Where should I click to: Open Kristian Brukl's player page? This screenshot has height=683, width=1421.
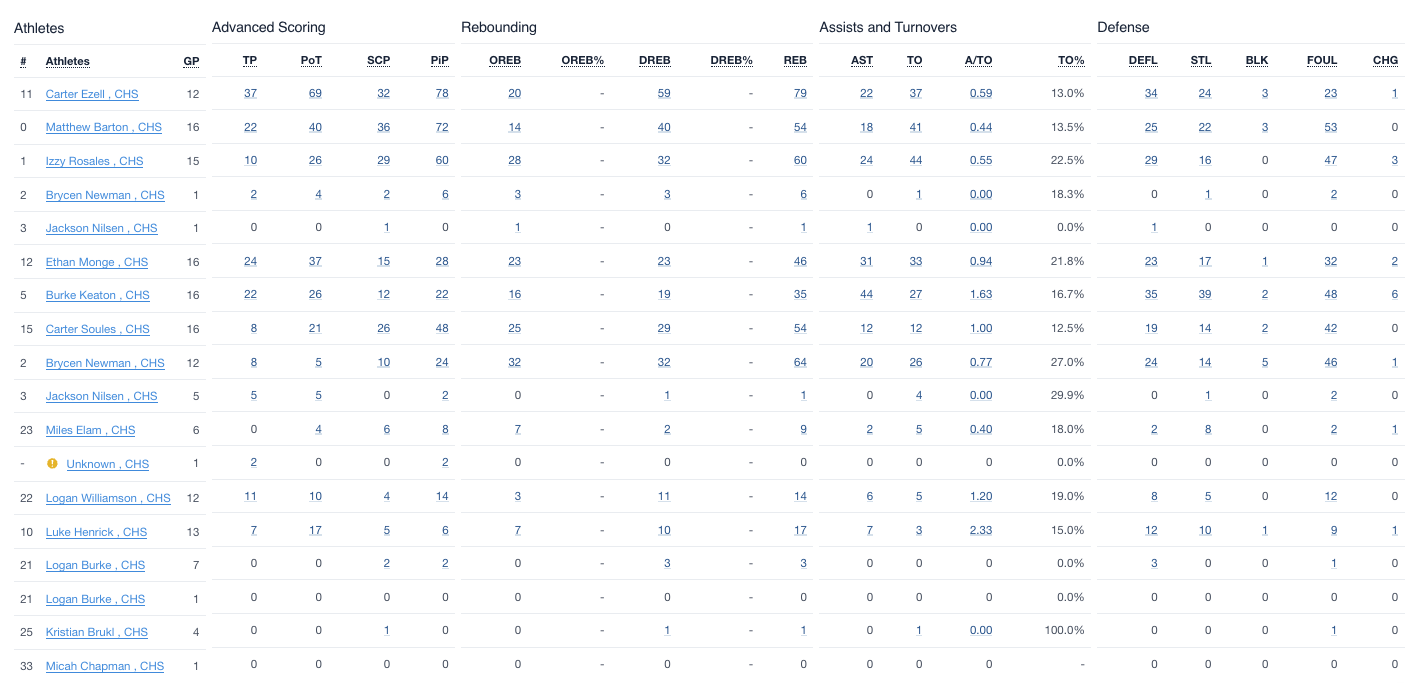click(96, 632)
